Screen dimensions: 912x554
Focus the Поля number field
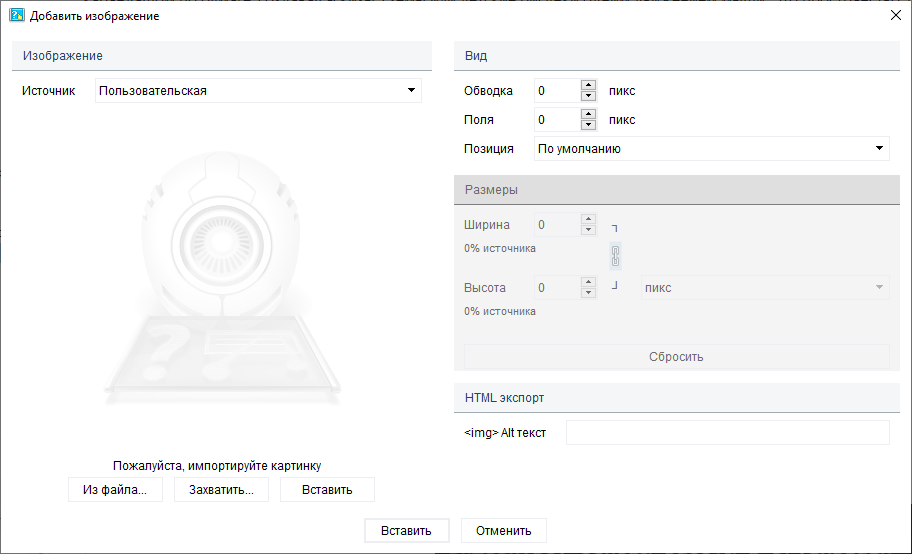click(x=556, y=120)
